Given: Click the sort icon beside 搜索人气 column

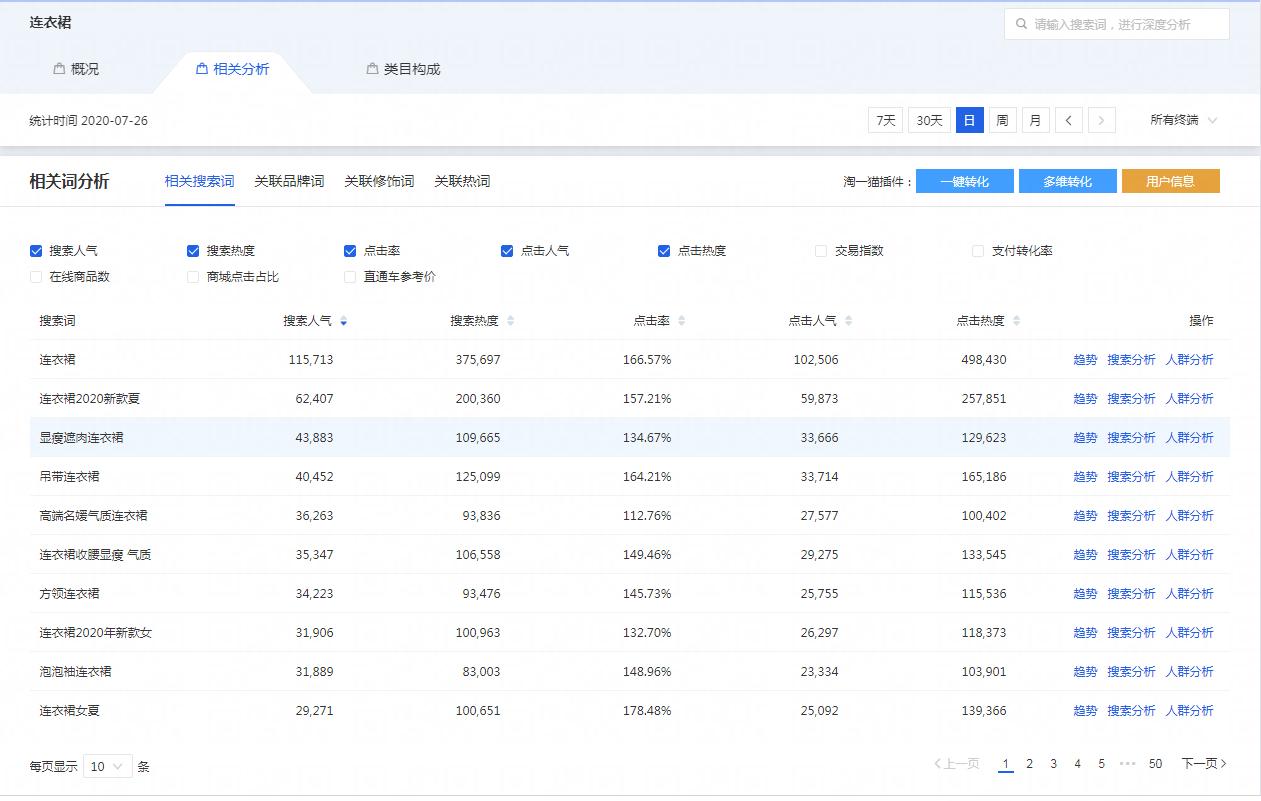Looking at the screenshot, I should (x=344, y=320).
